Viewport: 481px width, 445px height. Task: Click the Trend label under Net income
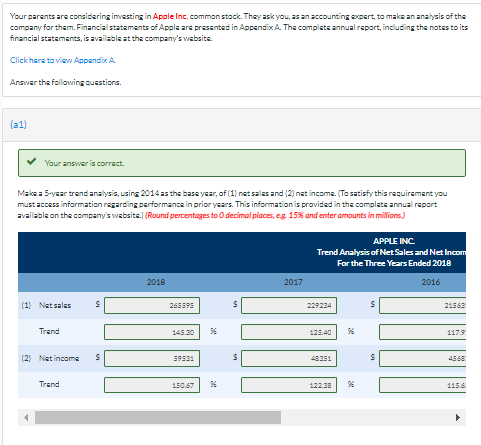coord(49,384)
